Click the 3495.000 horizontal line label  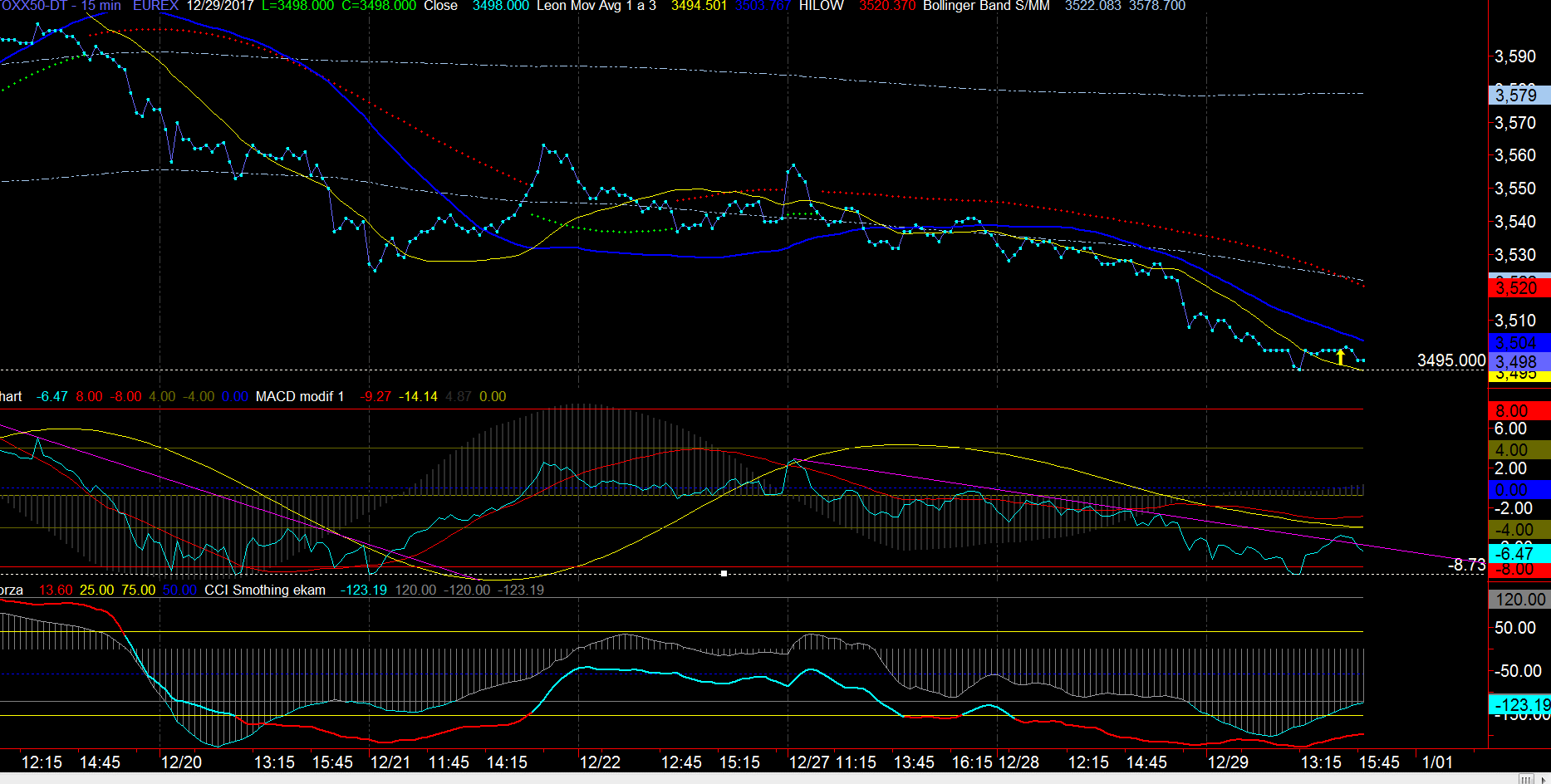1451,360
